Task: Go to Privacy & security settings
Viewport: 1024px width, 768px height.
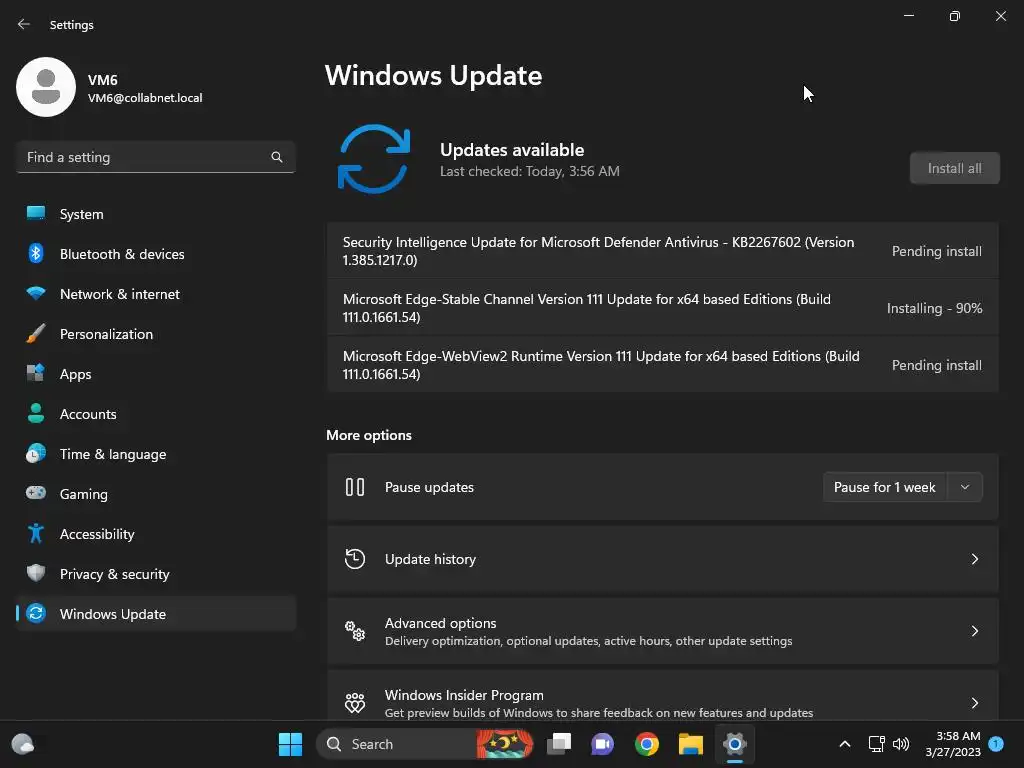Action: click(x=156, y=573)
